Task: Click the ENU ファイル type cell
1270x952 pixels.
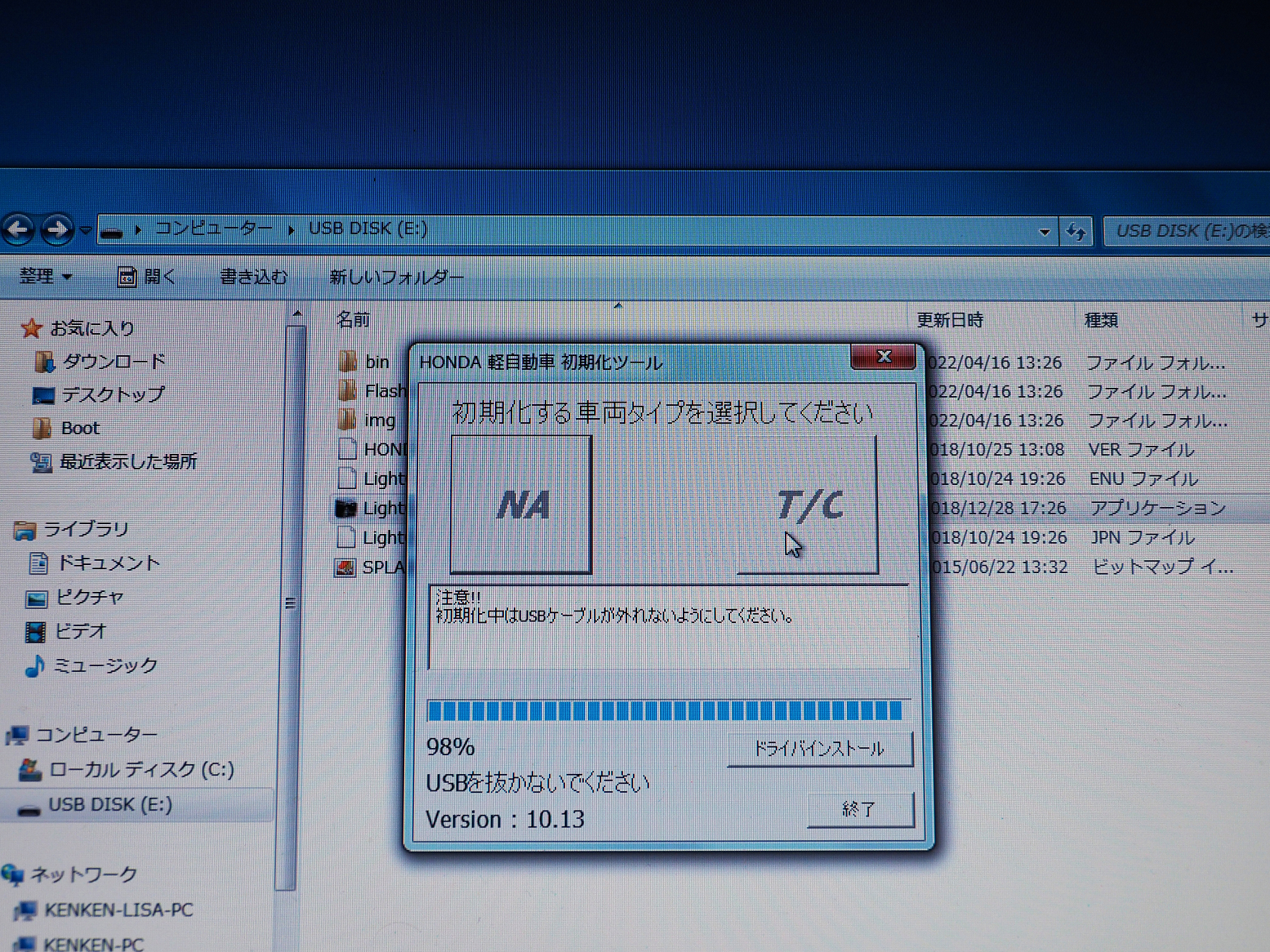Action: coord(1143,478)
